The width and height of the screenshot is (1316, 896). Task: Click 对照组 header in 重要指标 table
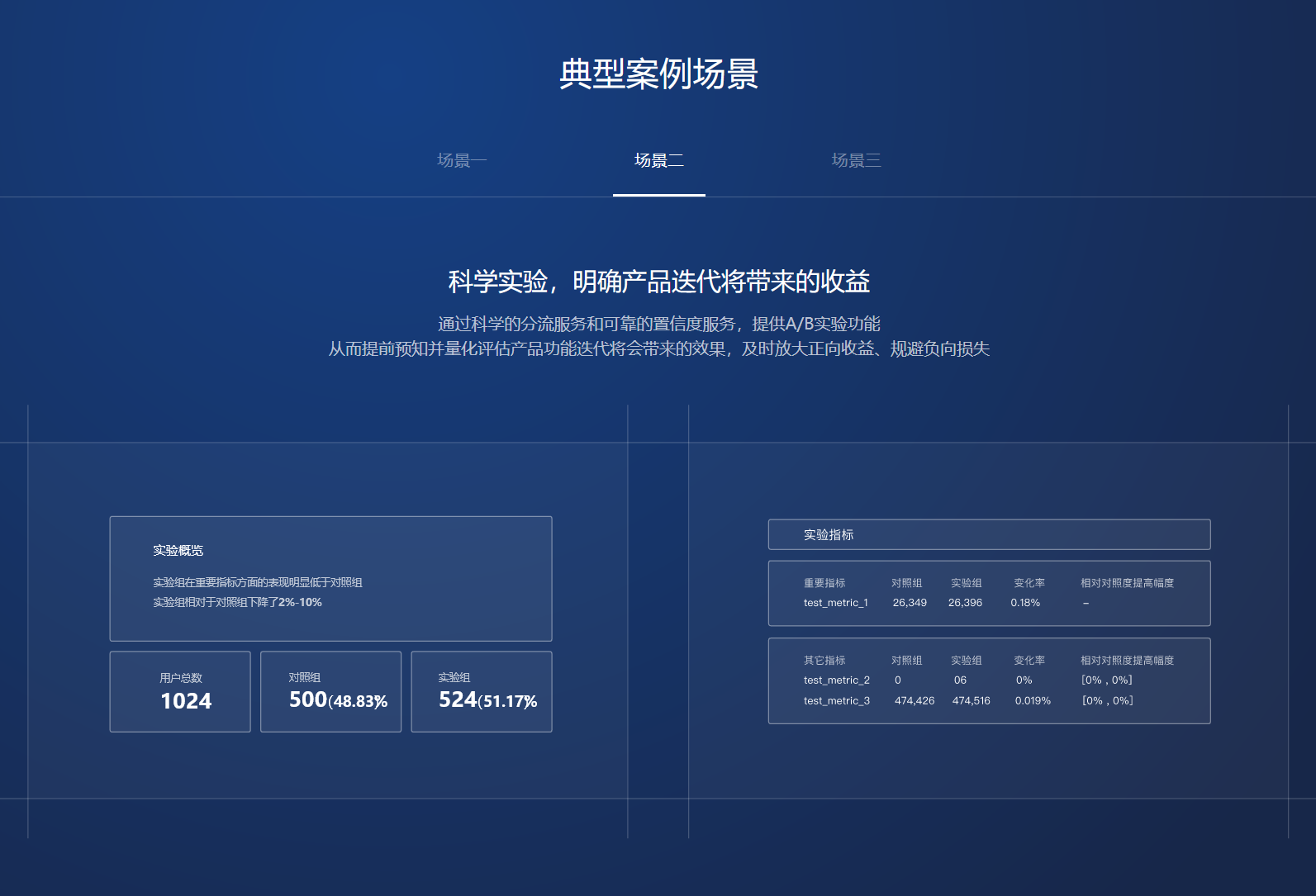point(907,583)
